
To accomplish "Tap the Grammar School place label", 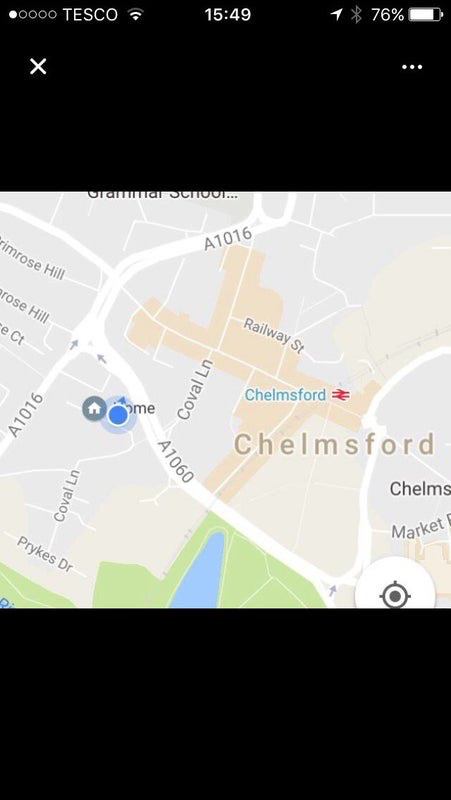I will 162,194.
